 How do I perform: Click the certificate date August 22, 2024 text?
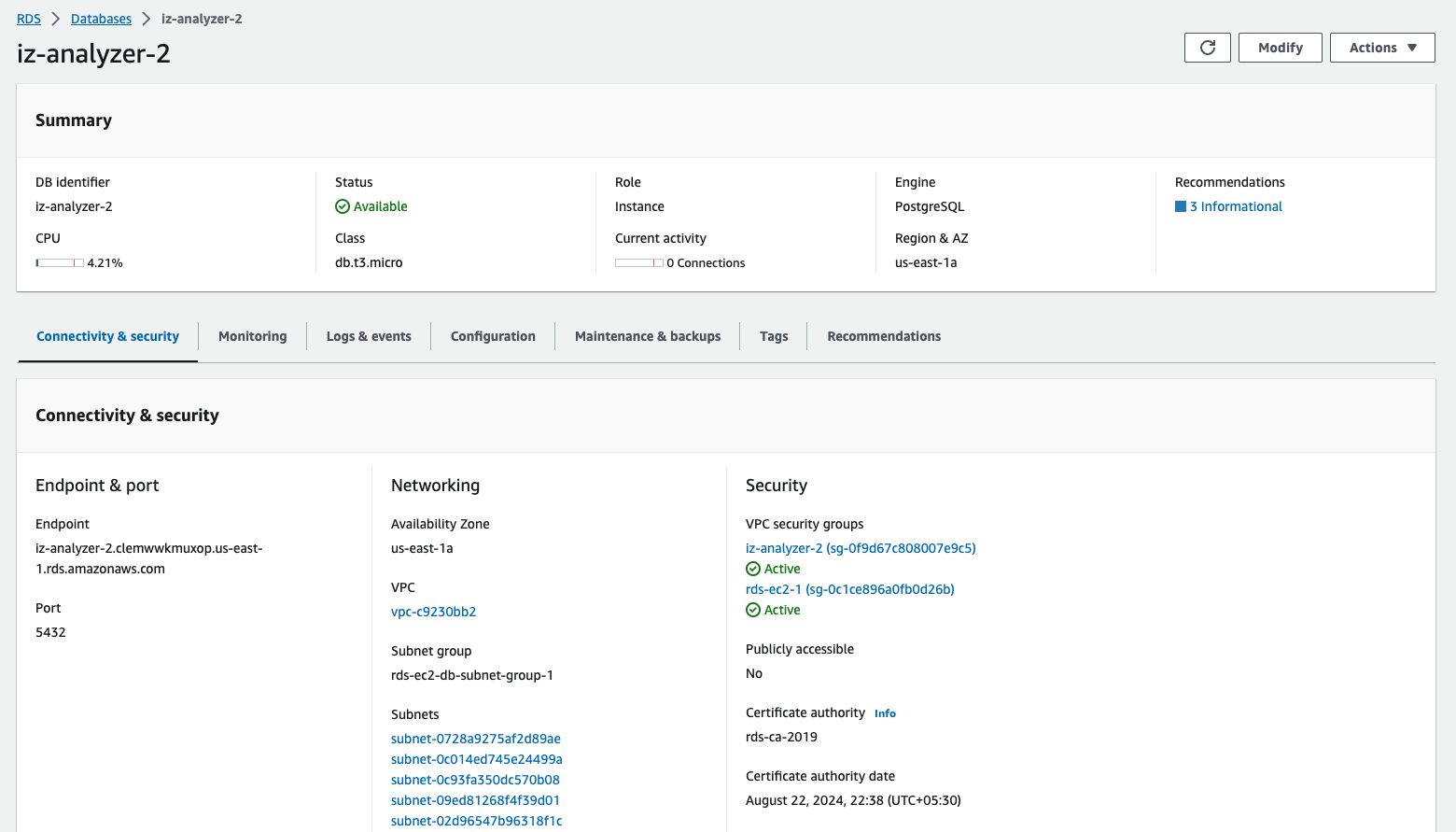tap(853, 800)
